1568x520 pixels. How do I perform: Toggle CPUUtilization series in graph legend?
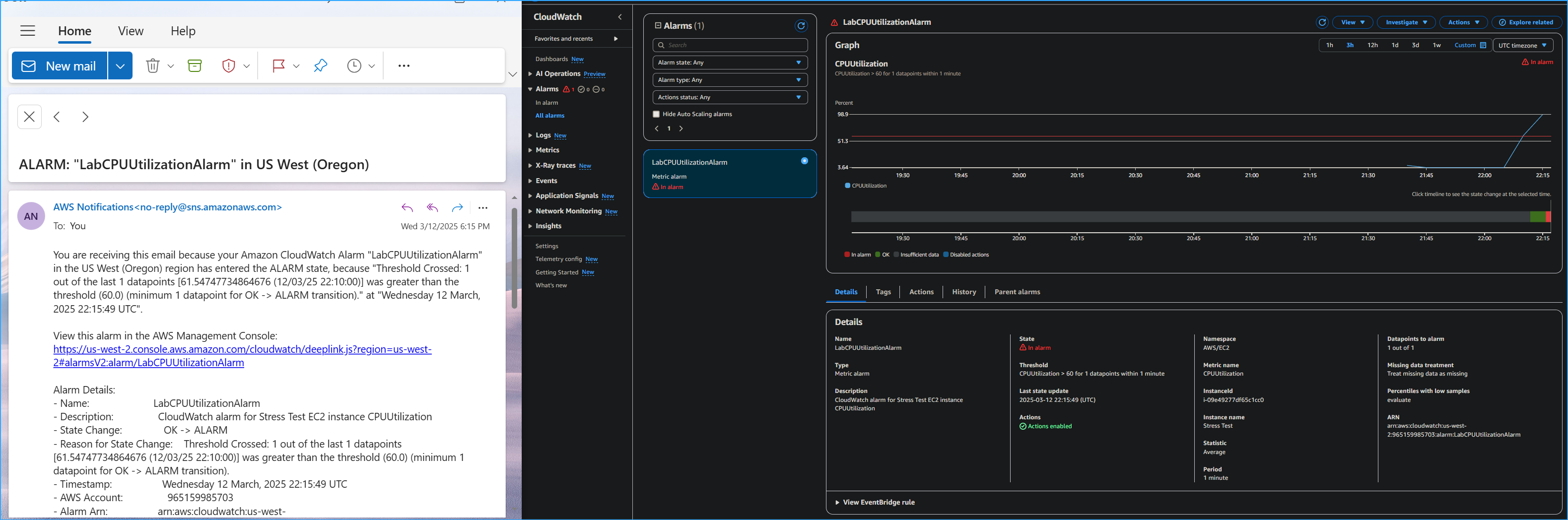click(865, 186)
